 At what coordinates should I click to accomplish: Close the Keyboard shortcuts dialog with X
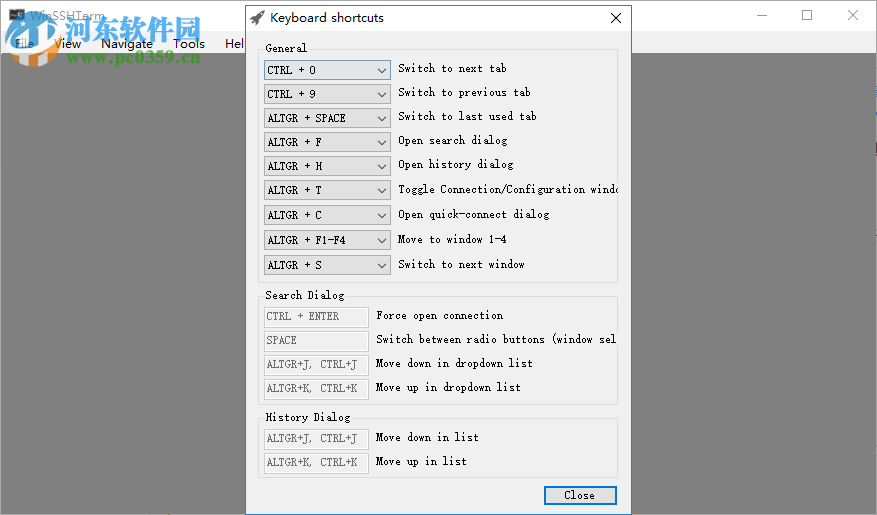tap(616, 18)
